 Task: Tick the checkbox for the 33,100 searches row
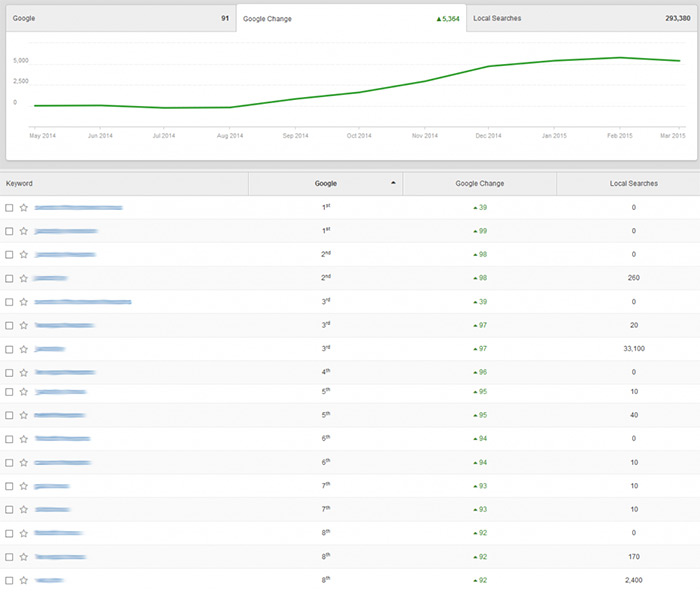click(9, 349)
